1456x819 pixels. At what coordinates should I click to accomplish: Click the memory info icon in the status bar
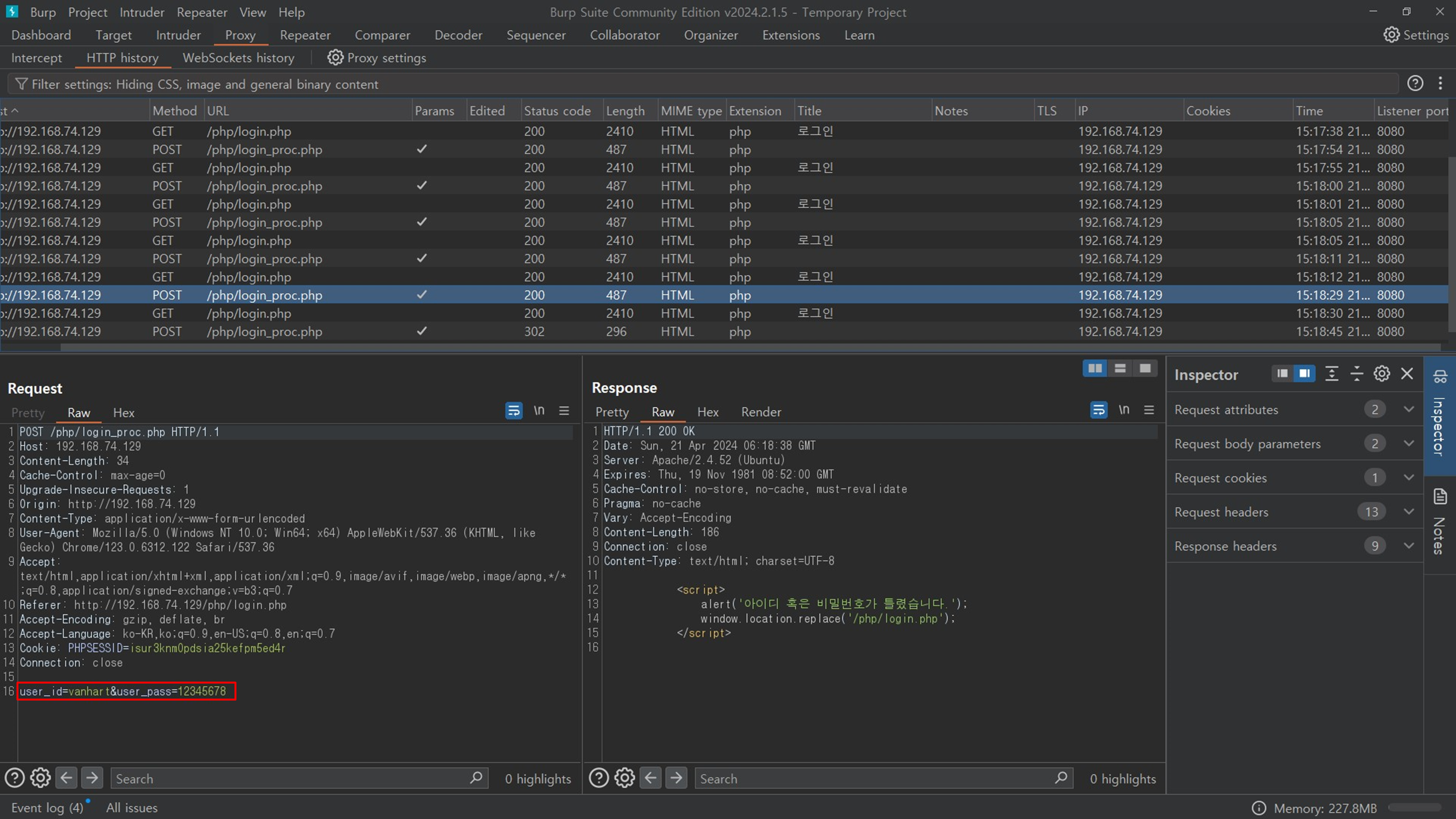[x=1259, y=808]
